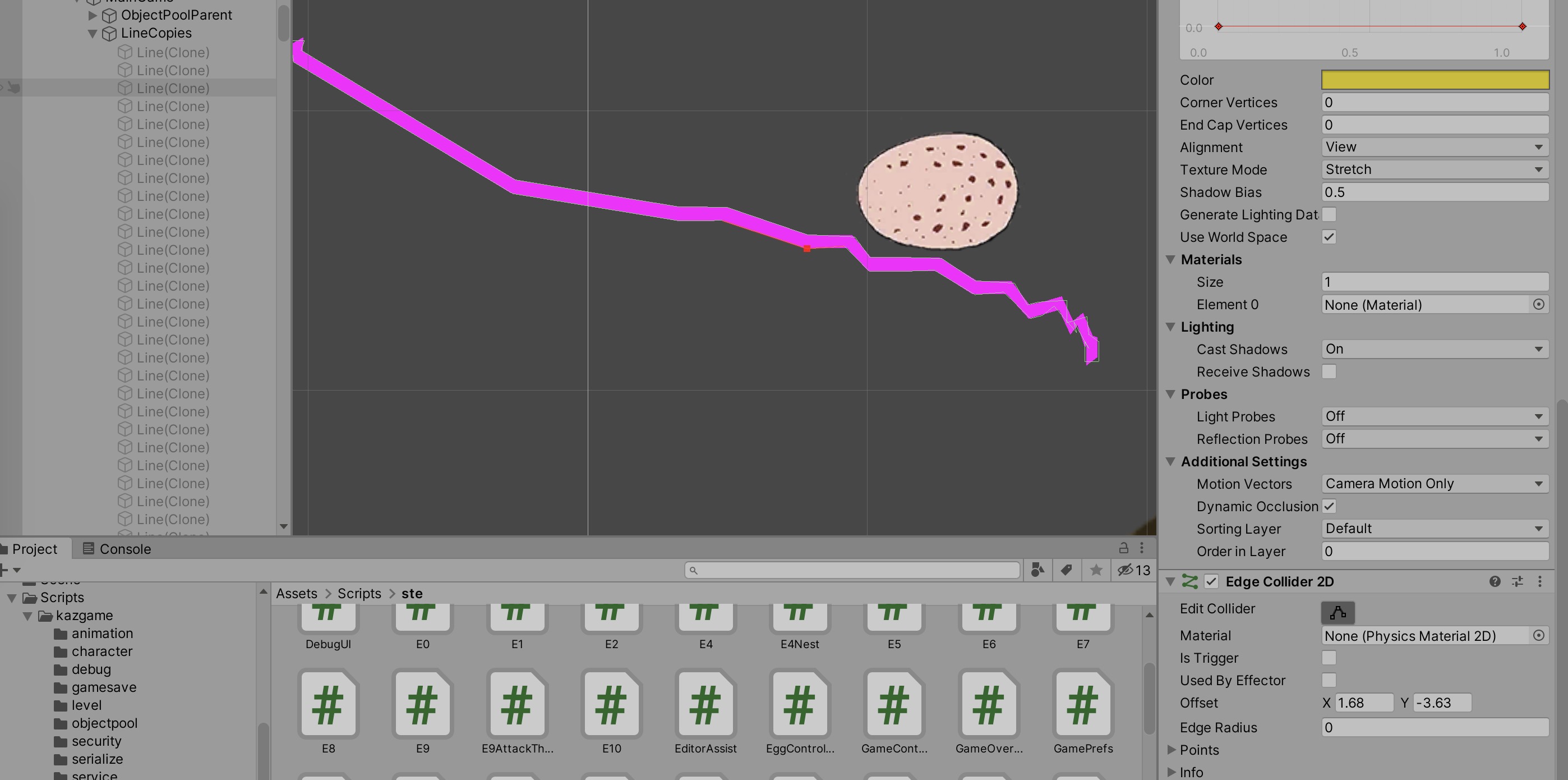Click the favorites star icon in Project

click(x=1096, y=570)
